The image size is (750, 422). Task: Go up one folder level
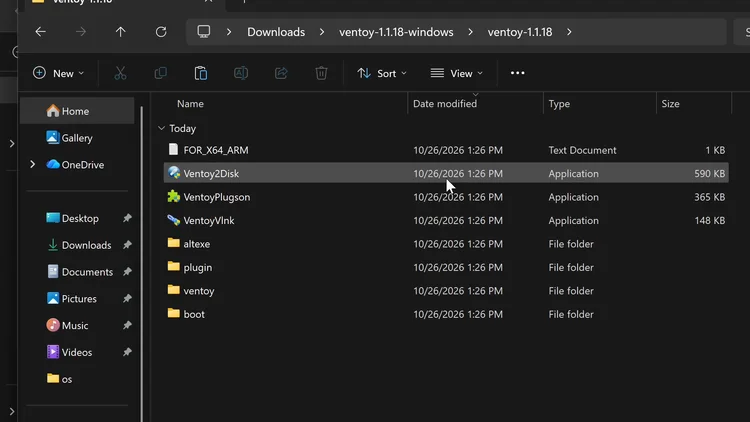point(121,32)
